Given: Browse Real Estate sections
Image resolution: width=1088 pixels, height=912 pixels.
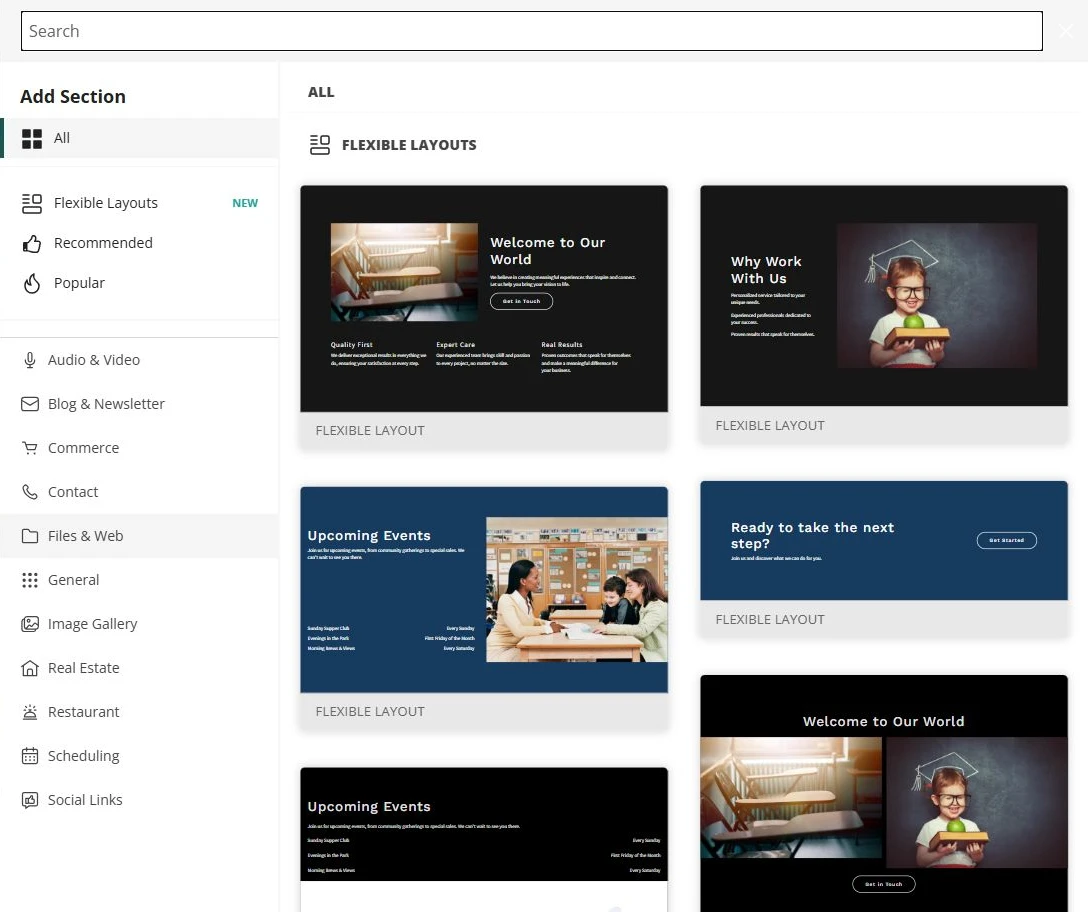Looking at the screenshot, I should click(x=140, y=668).
